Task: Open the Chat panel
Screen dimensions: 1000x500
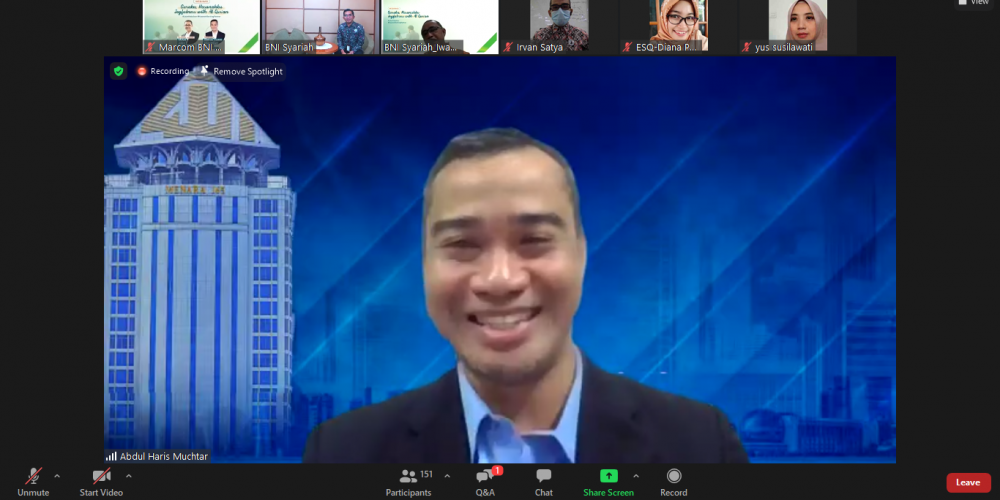Action: pos(543,479)
